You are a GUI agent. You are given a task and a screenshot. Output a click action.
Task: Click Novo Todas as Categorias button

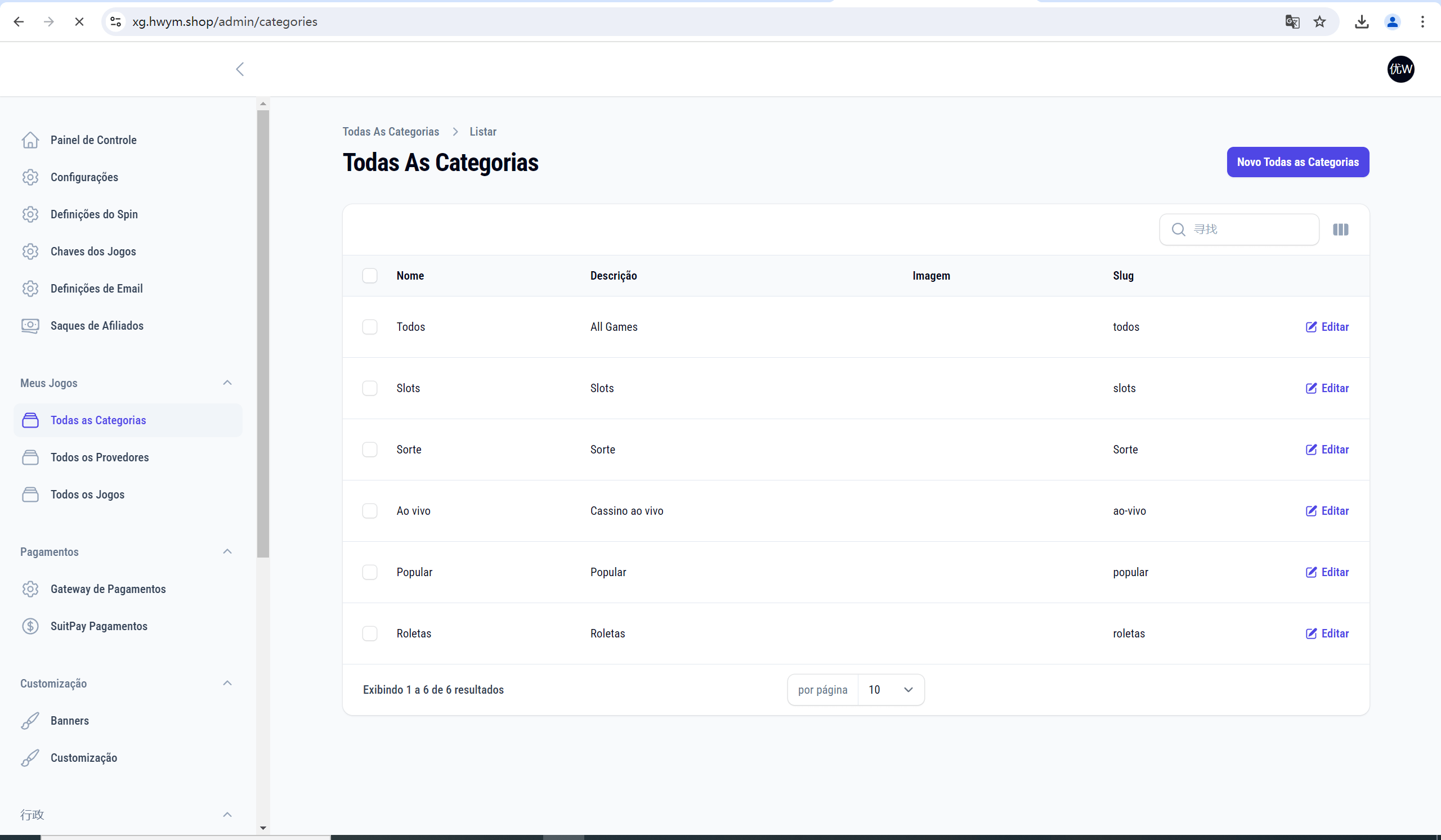pos(1298,162)
